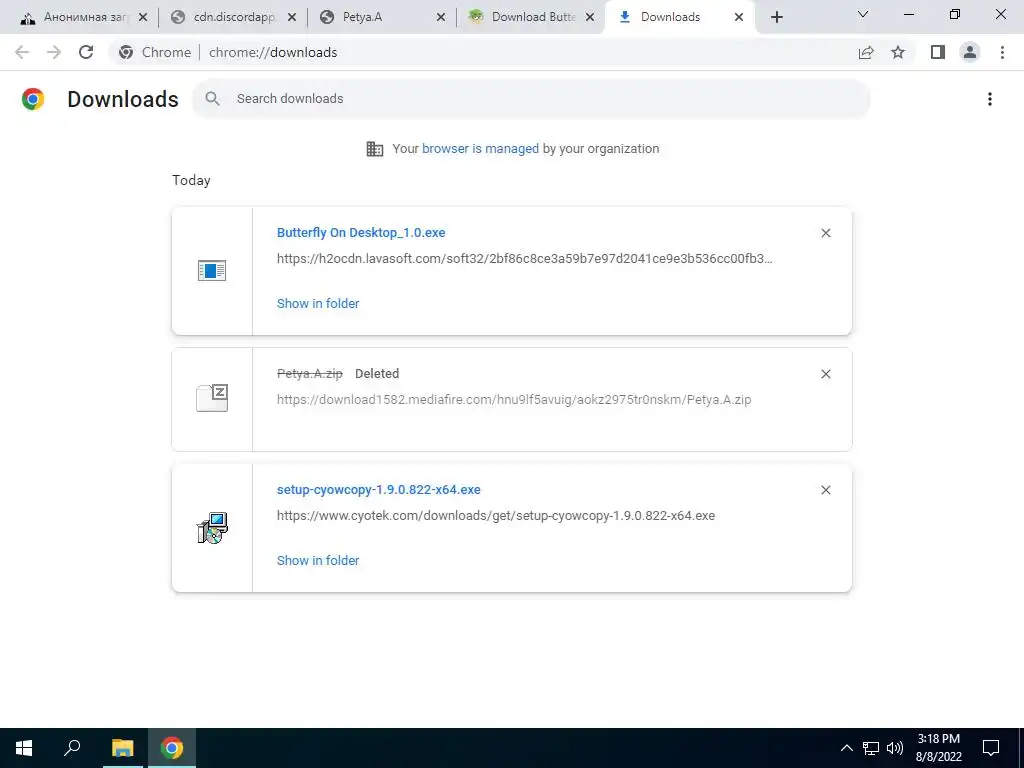The height and width of the screenshot is (768, 1024).
Task: Open the profile avatar menu
Action: pyautogui.click(x=970, y=52)
